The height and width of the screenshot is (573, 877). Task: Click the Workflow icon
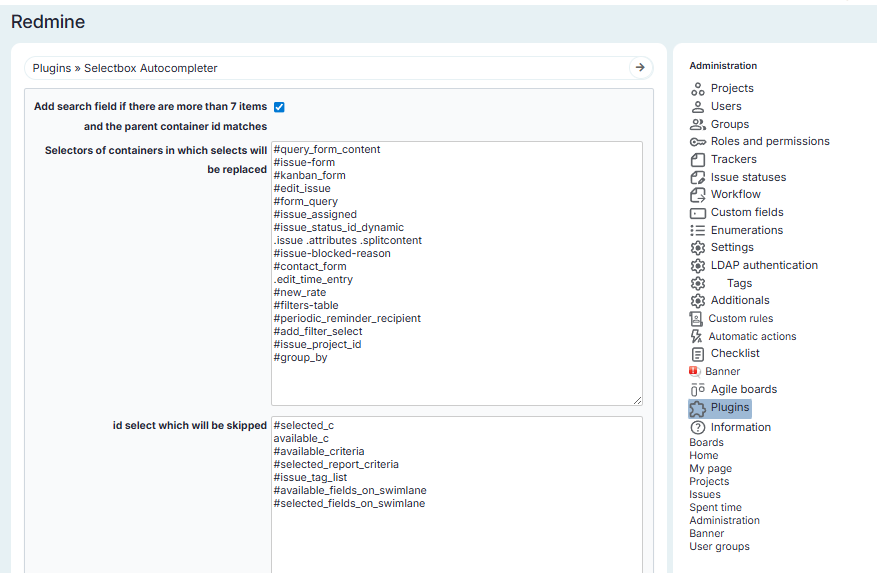coord(698,195)
